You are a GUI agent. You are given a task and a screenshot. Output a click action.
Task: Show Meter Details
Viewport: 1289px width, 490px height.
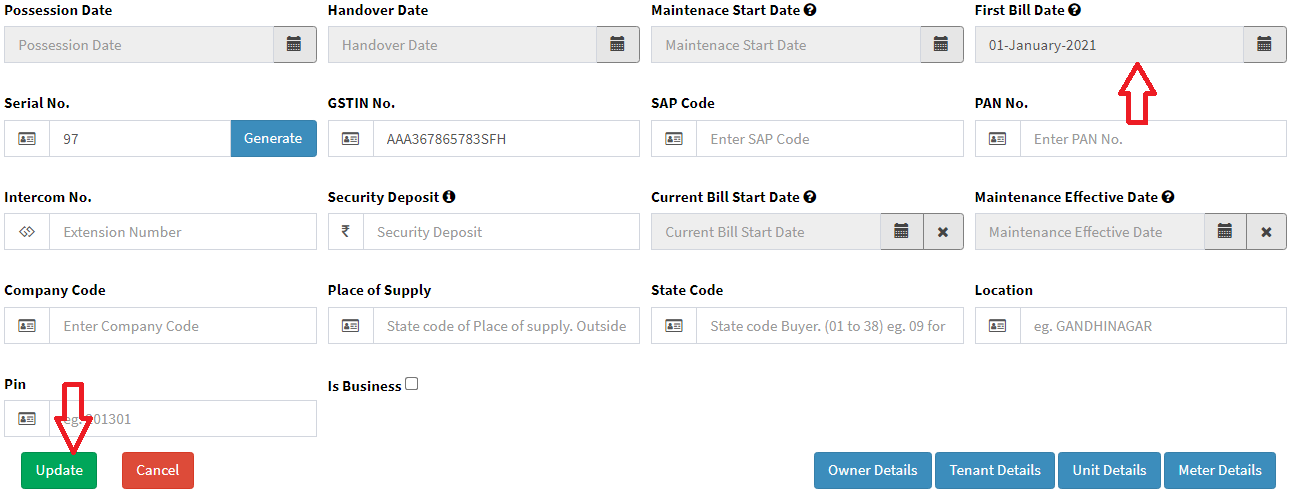click(1219, 470)
